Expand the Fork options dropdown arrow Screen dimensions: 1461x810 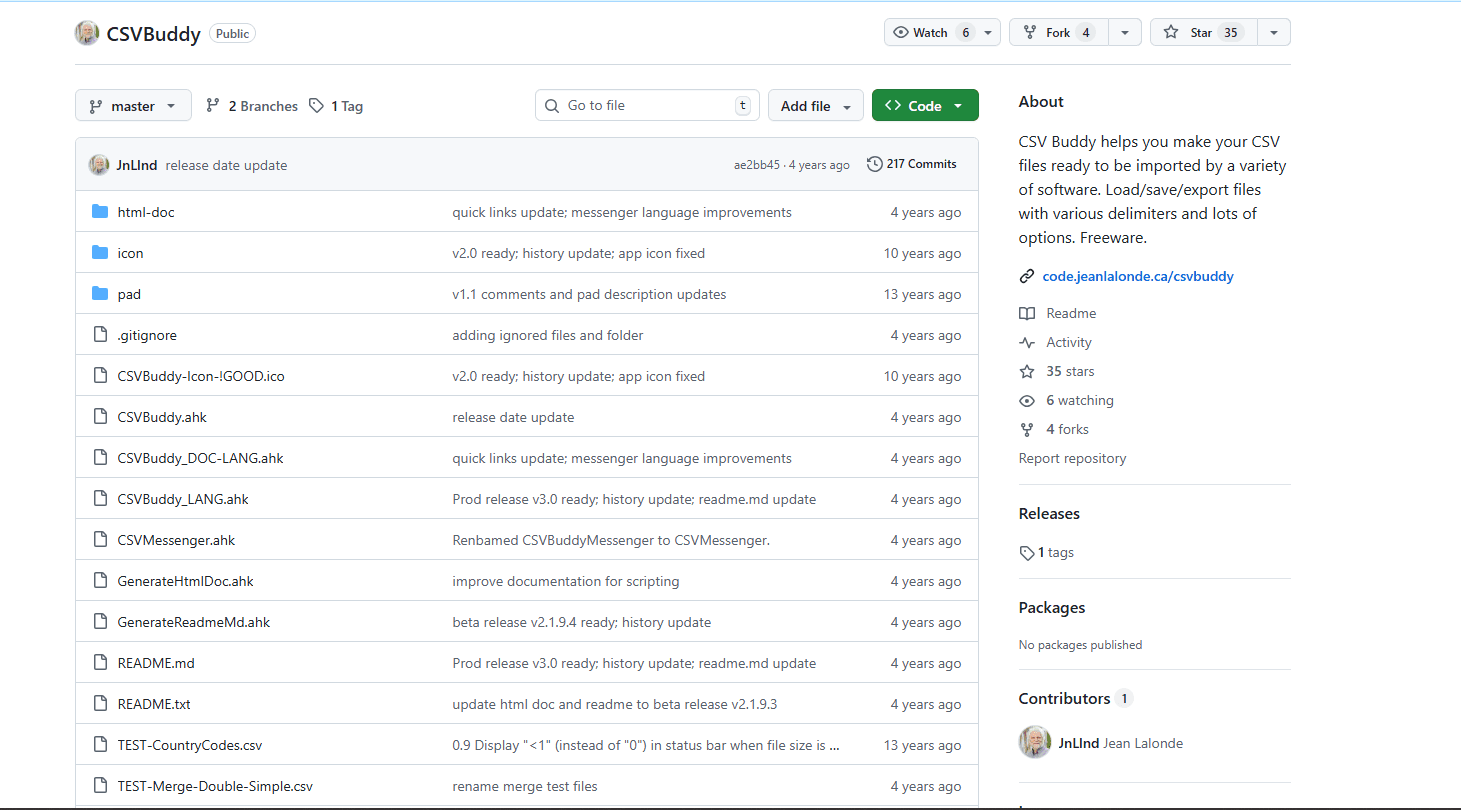(1124, 33)
